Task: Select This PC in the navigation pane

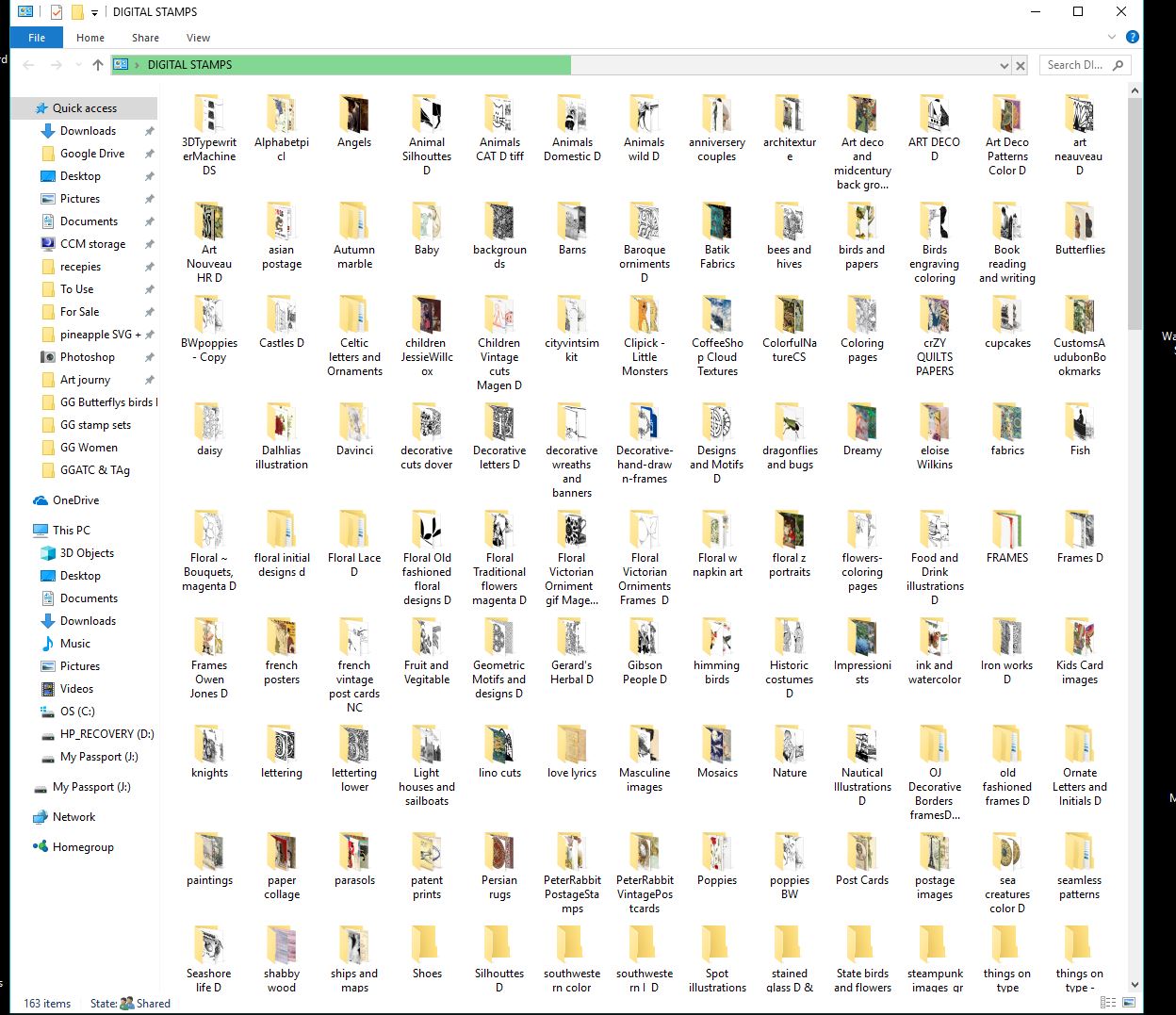Action: pyautogui.click(x=71, y=530)
